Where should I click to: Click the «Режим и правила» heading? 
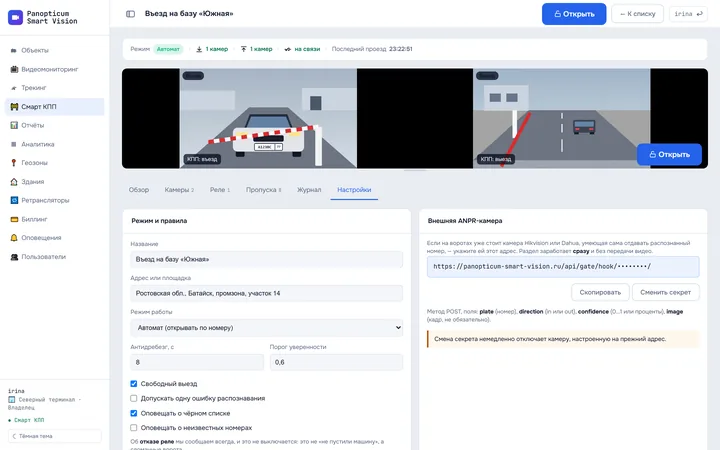pyautogui.click(x=159, y=221)
